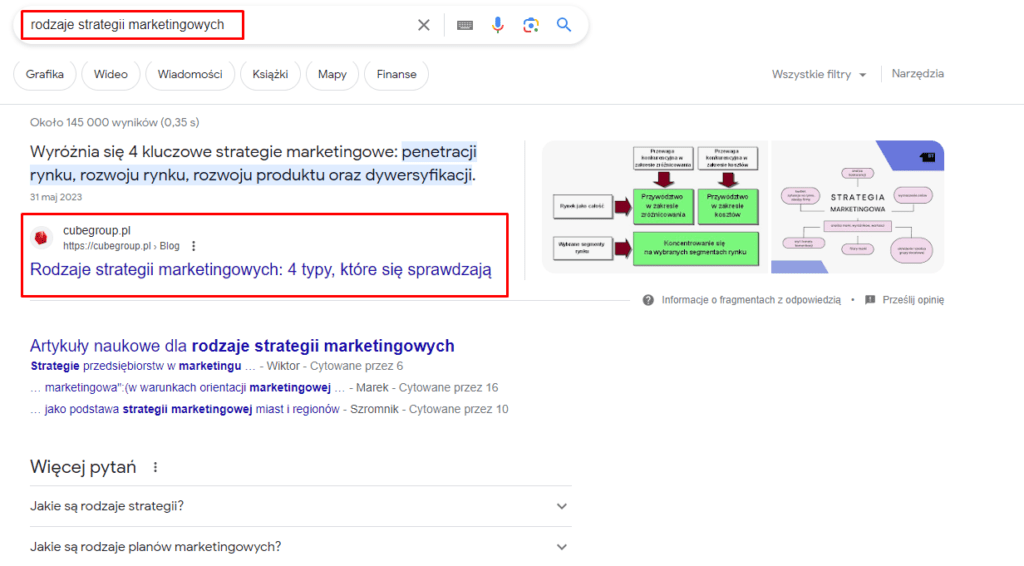Open the Wszystkie filtry dropdown
The image size is (1024, 566).
click(819, 74)
